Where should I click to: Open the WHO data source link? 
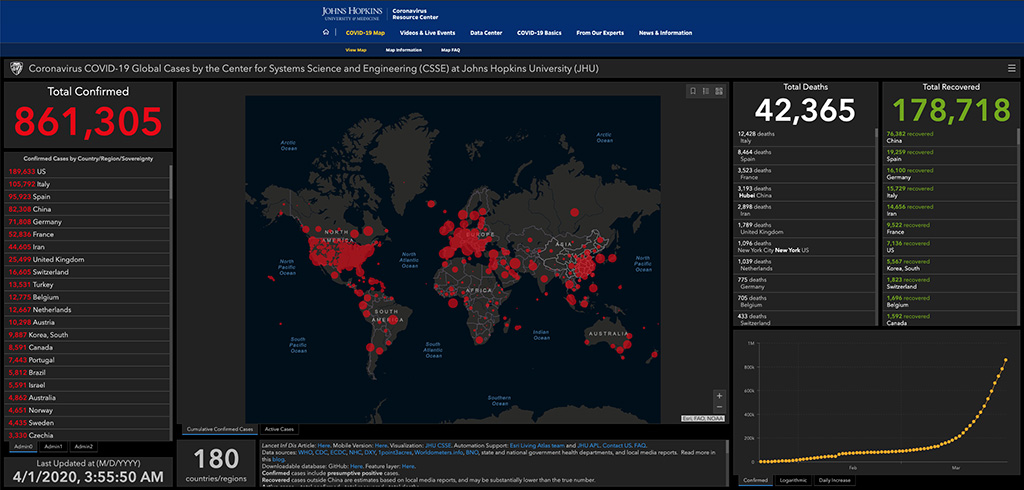pyautogui.click(x=304, y=452)
